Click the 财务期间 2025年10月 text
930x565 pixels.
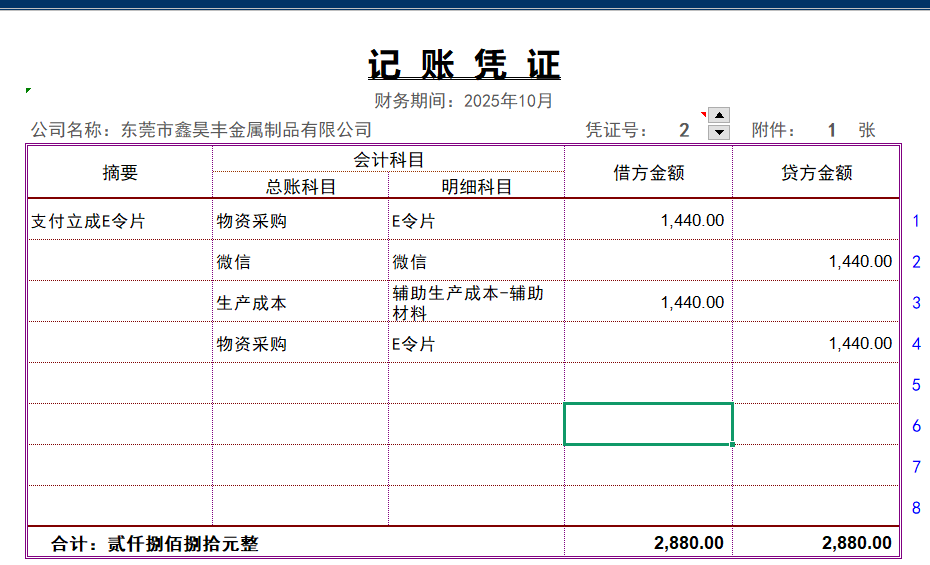pyautogui.click(x=464, y=101)
